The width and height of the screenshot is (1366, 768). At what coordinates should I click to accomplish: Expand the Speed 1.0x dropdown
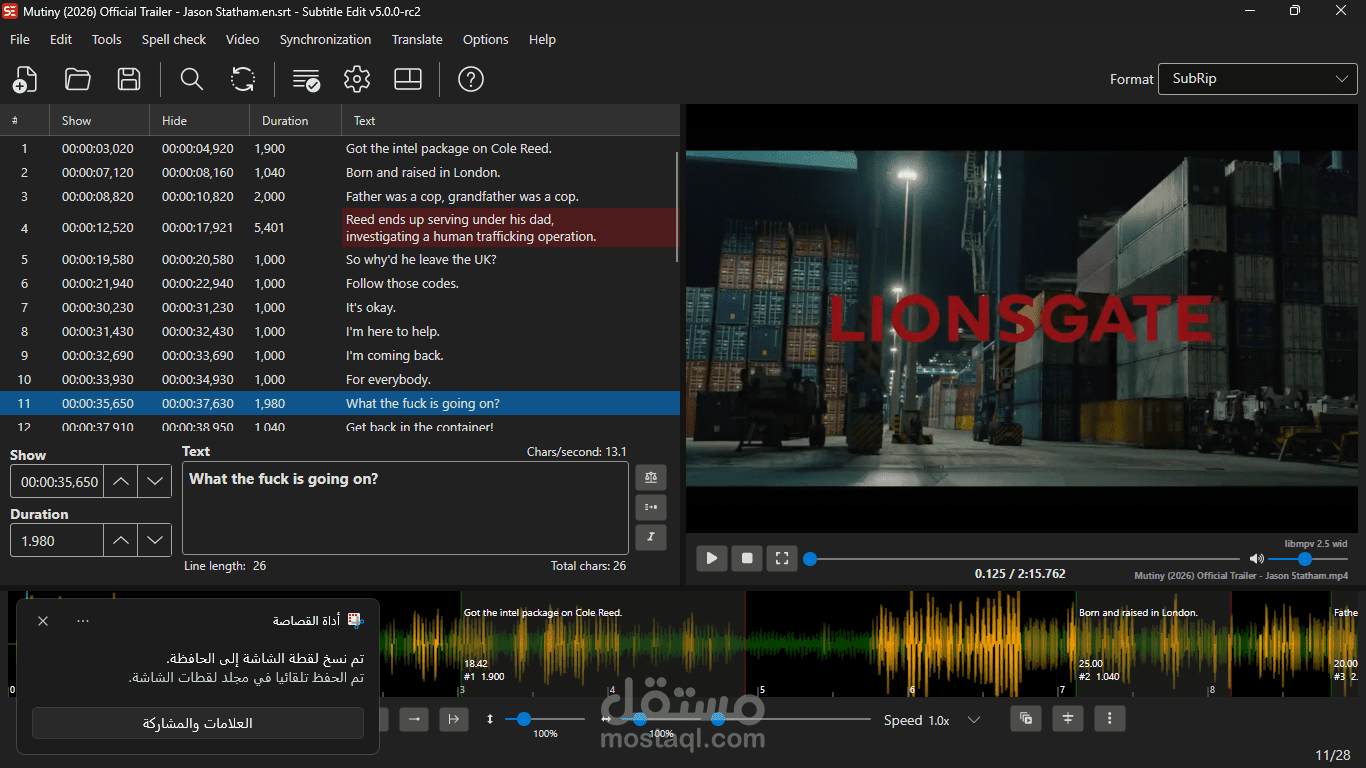click(974, 720)
